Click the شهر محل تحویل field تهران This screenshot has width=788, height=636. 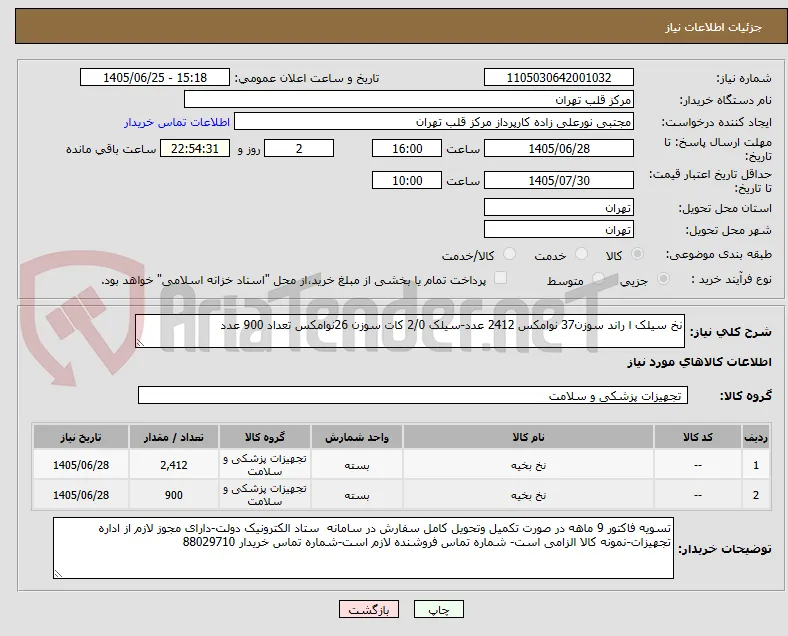coord(559,230)
